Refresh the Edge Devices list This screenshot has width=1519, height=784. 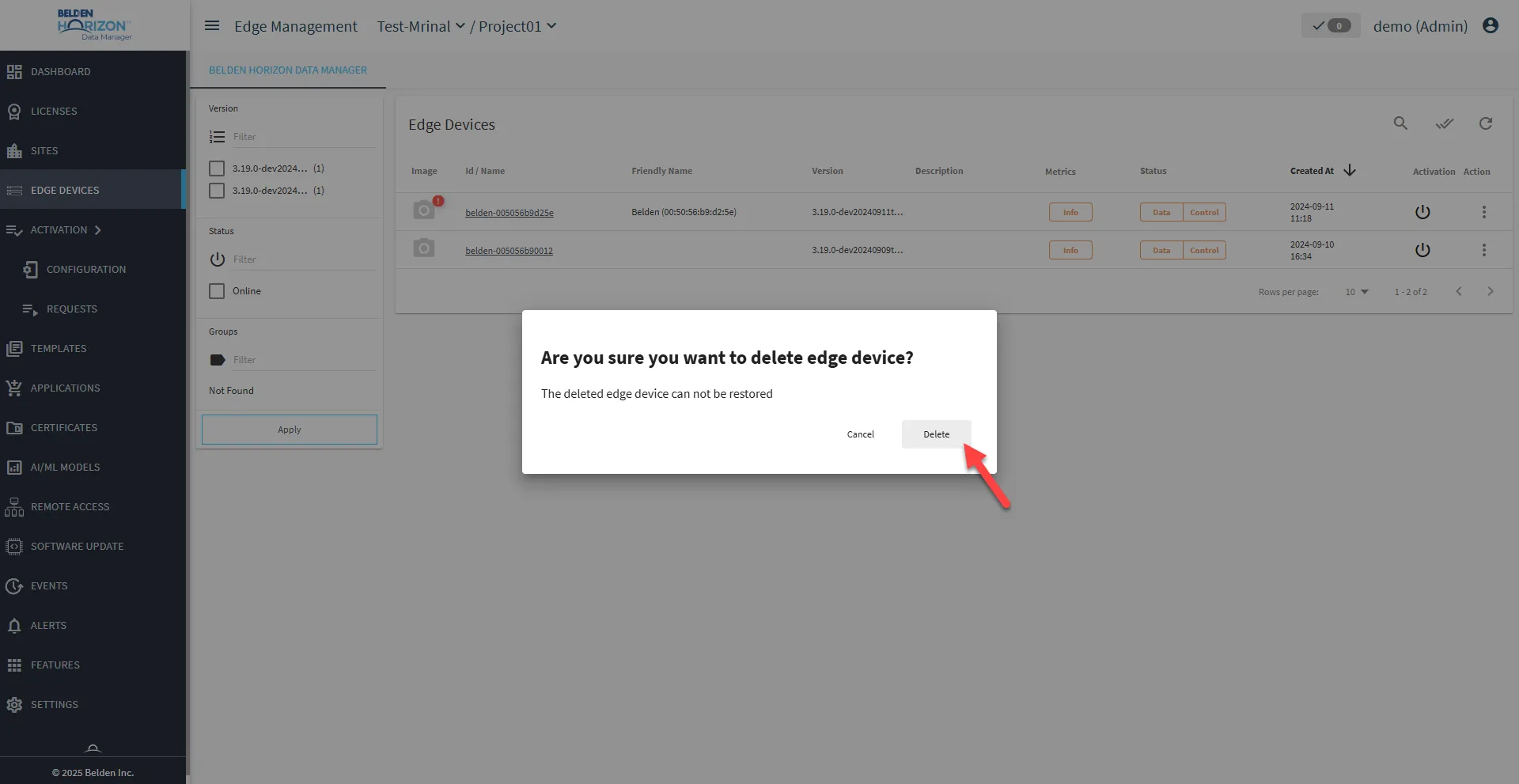(x=1486, y=123)
